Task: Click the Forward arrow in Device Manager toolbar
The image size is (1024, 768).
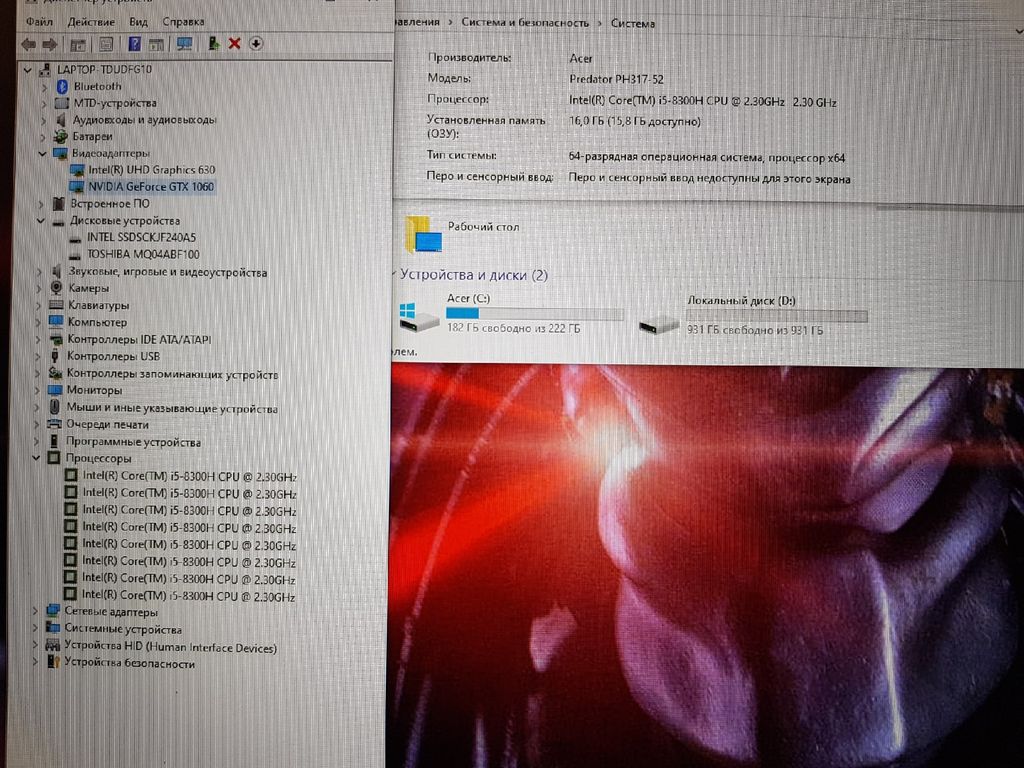Action: [x=50, y=44]
